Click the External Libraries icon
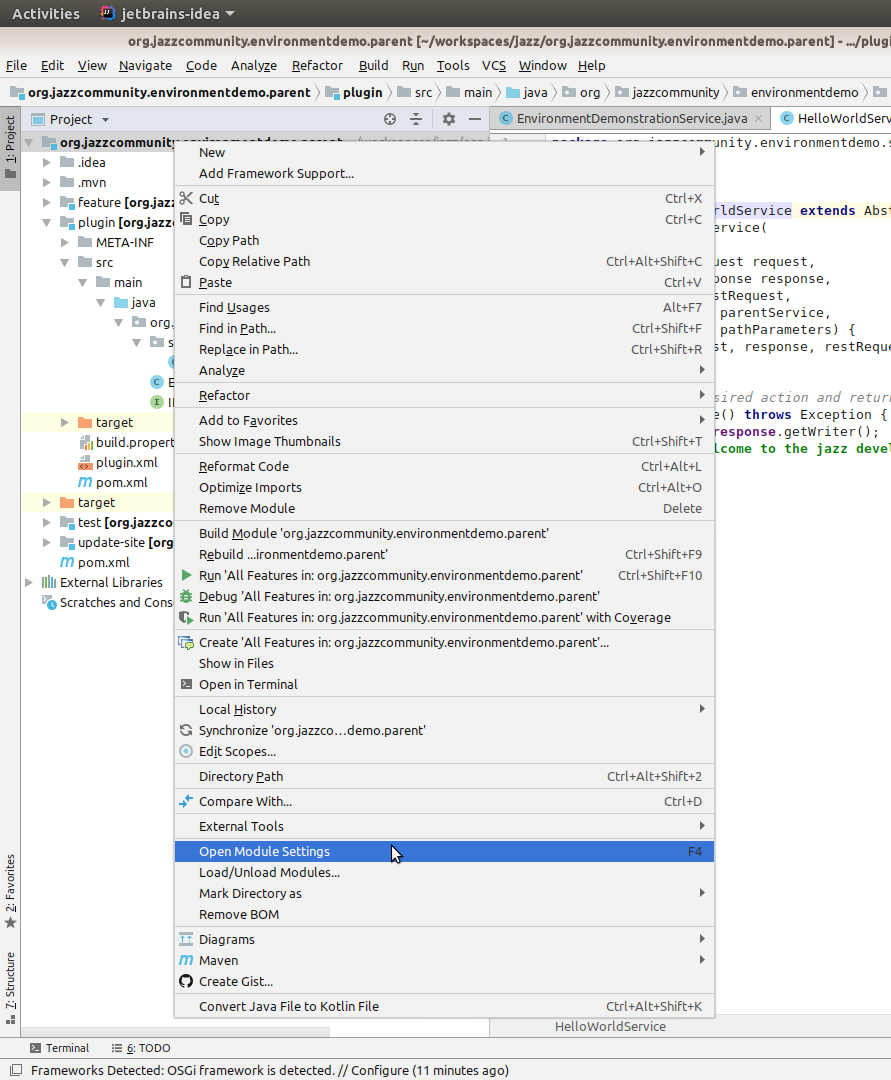Image resolution: width=891 pixels, height=1080 pixels. coord(49,582)
